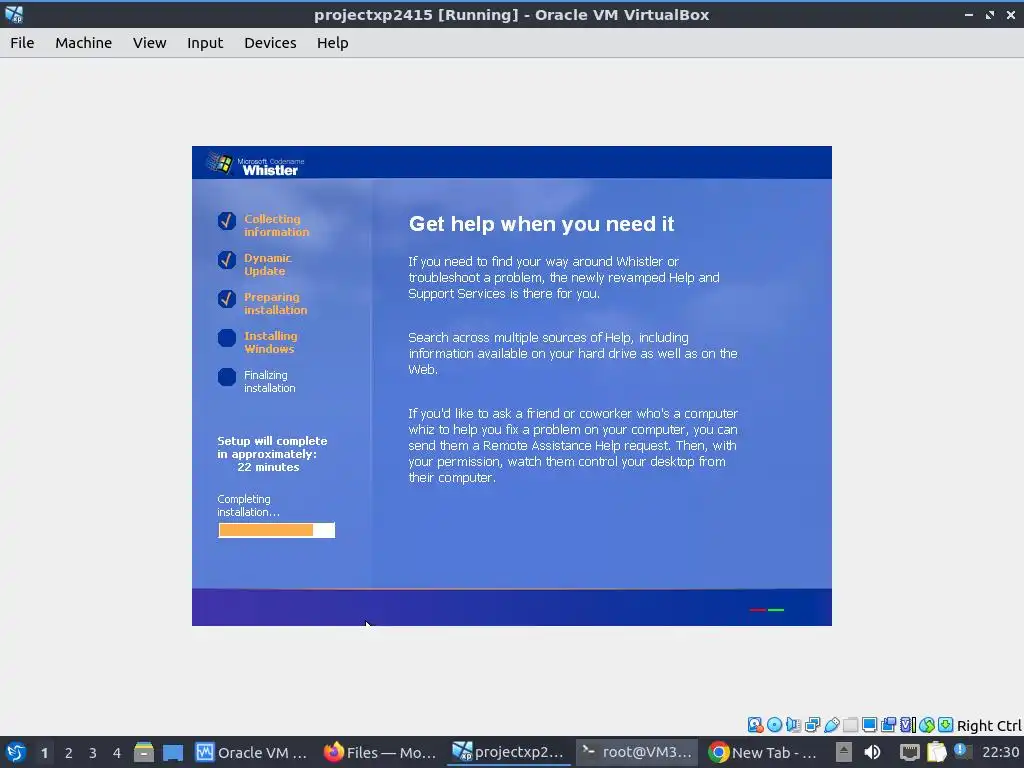The height and width of the screenshot is (768, 1024).
Task: Click the hard disk activity status icon
Action: (756, 725)
